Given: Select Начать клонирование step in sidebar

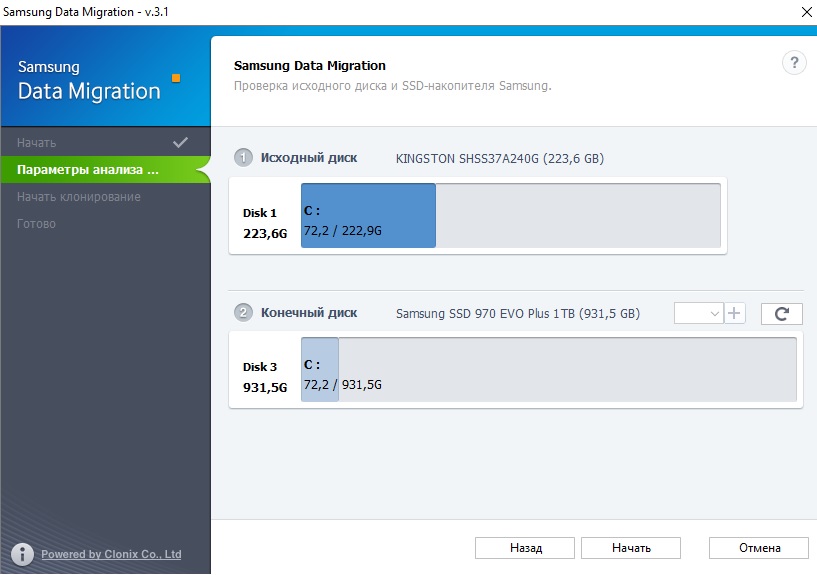Looking at the screenshot, I should click(x=105, y=197).
